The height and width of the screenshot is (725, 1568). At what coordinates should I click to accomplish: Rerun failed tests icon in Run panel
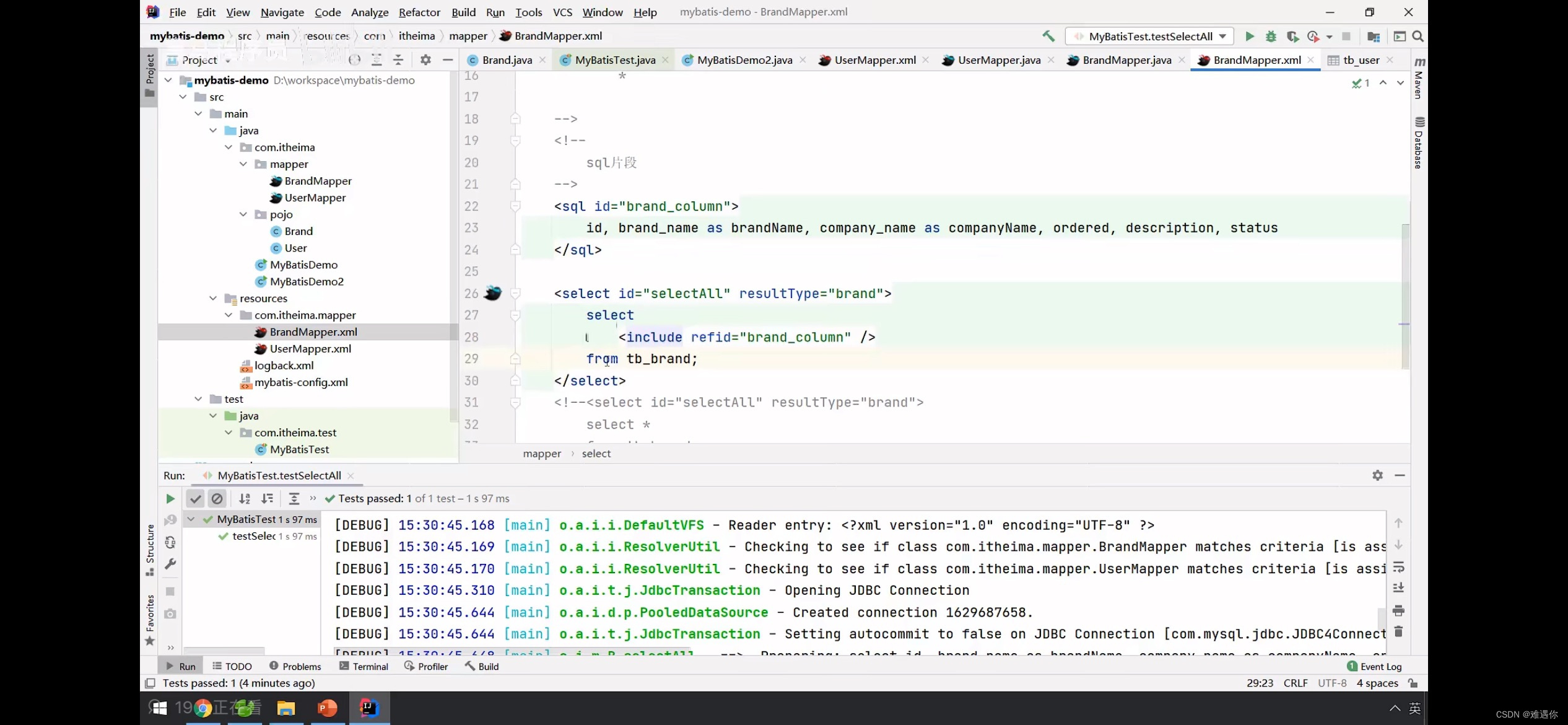170,520
